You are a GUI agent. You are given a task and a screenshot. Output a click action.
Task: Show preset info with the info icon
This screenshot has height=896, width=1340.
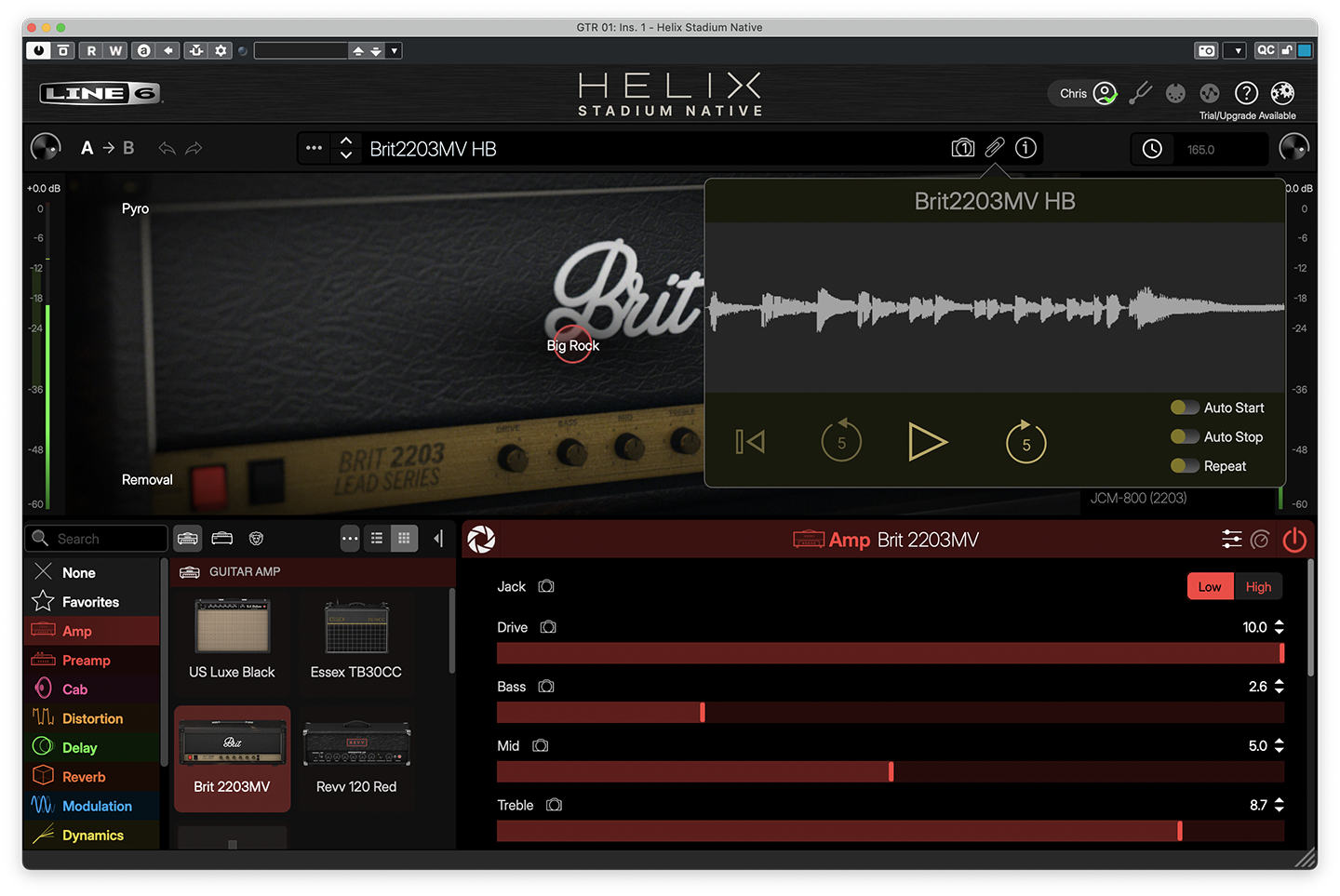pyautogui.click(x=1025, y=148)
